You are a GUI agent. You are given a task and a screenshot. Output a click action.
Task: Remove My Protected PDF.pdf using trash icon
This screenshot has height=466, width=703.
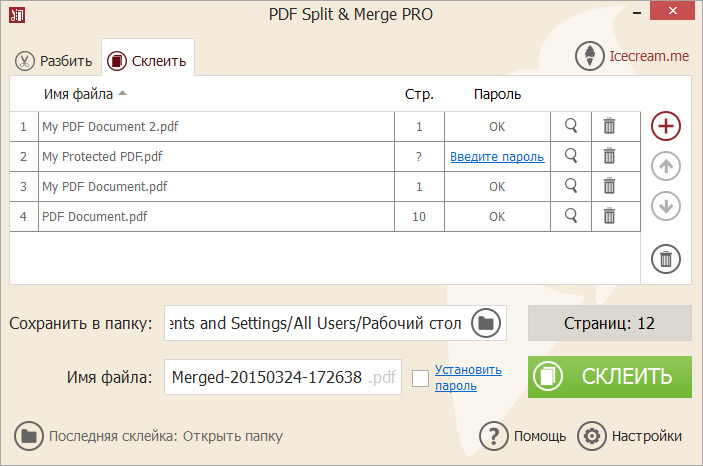click(609, 156)
